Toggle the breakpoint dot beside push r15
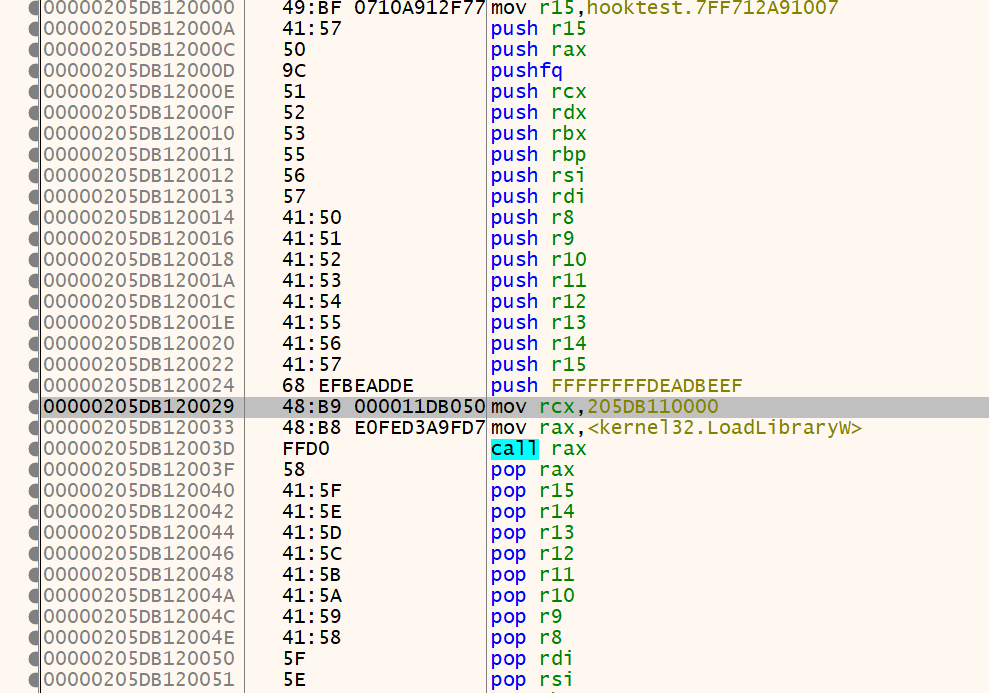989x693 pixels. pyautogui.click(x=33, y=28)
